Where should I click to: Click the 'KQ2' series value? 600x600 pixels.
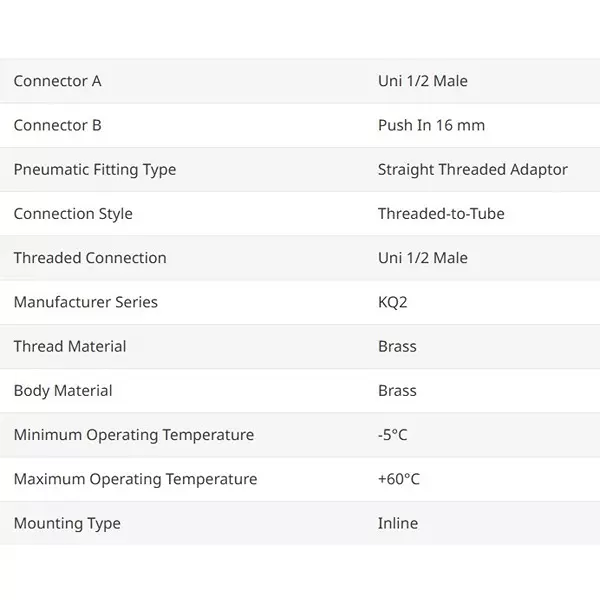coord(393,302)
